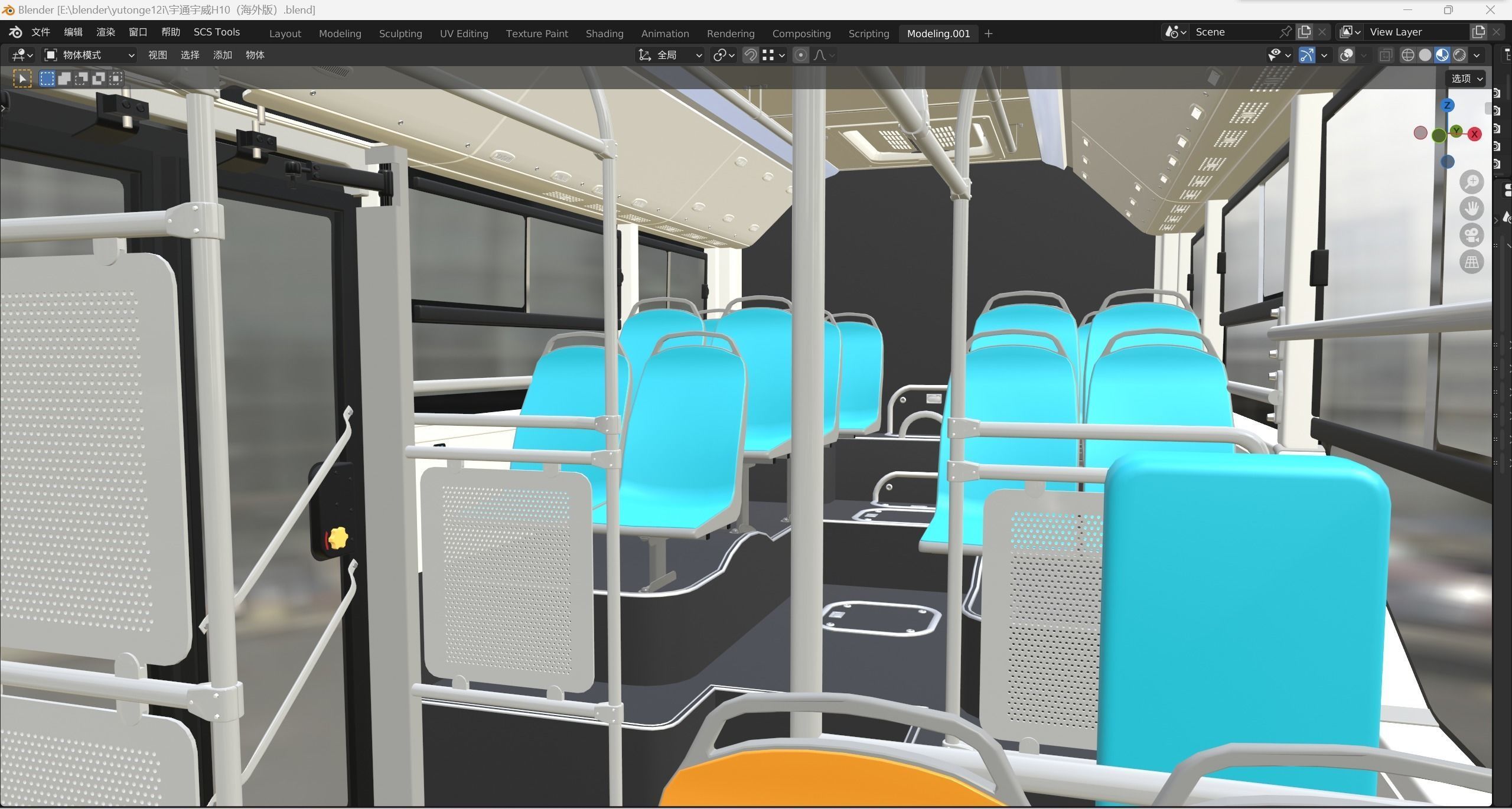Choose the extend-selection mode icon
Screen dimensions: 1512x809
(x=64, y=79)
